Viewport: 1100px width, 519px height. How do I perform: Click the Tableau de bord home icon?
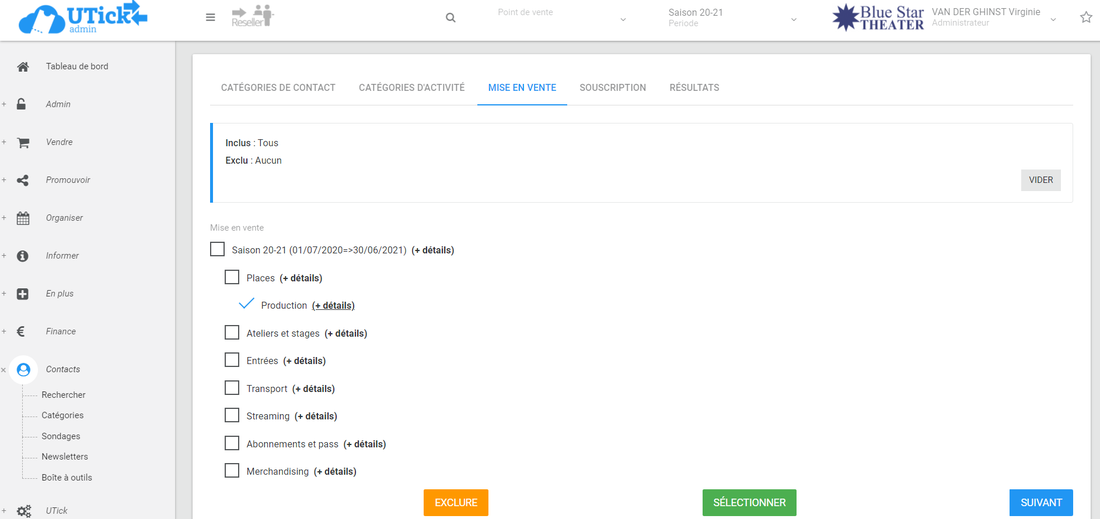(23, 66)
